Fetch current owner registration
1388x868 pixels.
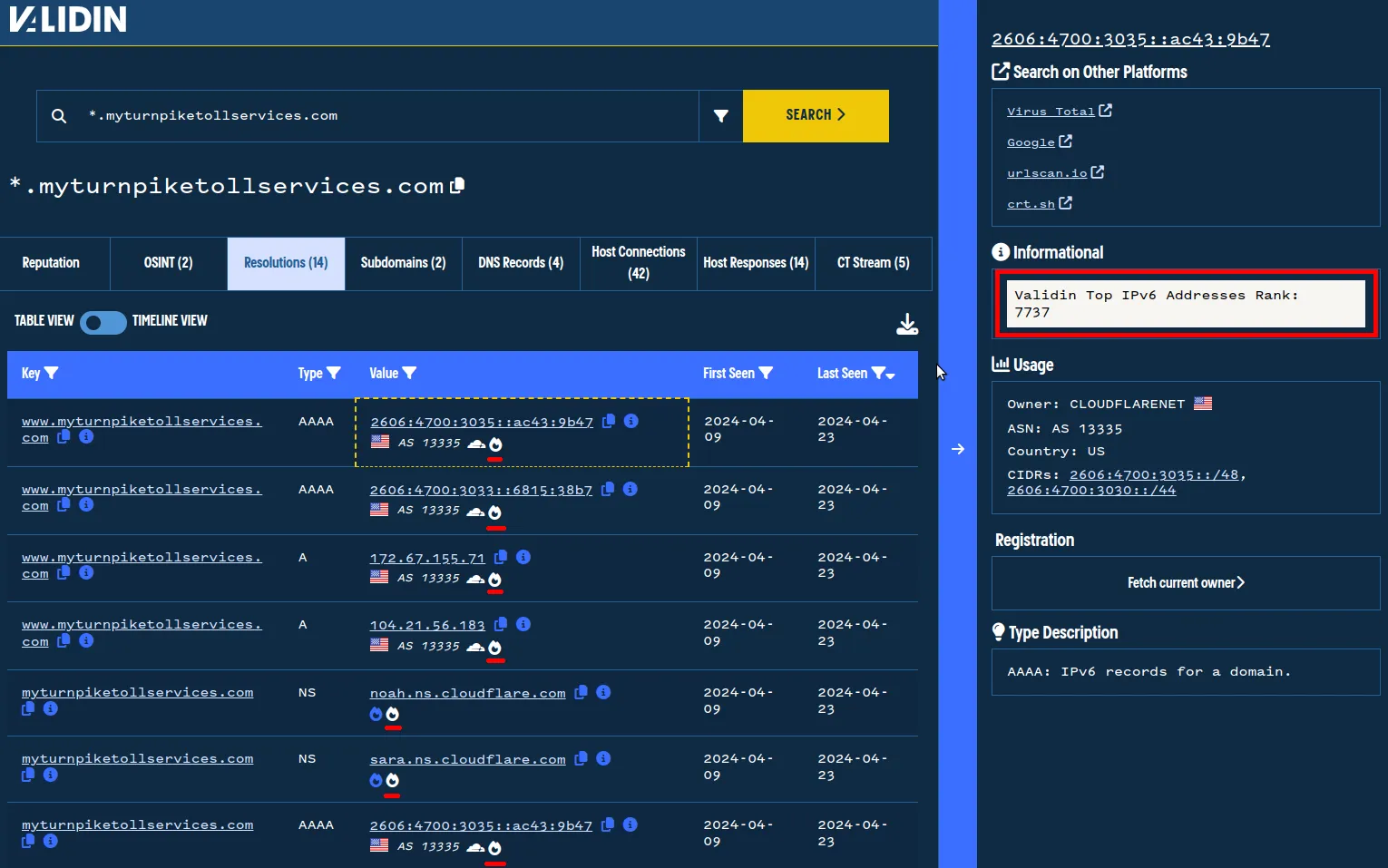pyautogui.click(x=1186, y=583)
